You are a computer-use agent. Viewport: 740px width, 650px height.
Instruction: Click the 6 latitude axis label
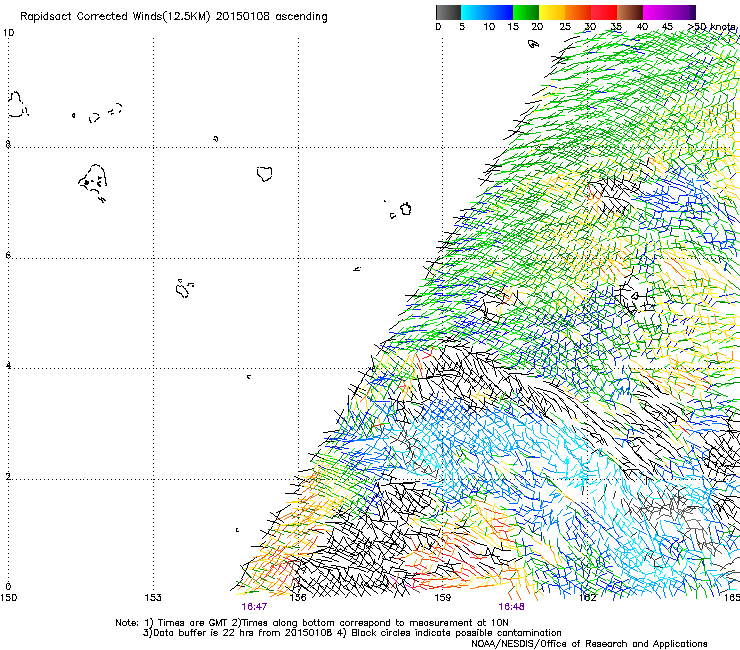pyautogui.click(x=8, y=255)
